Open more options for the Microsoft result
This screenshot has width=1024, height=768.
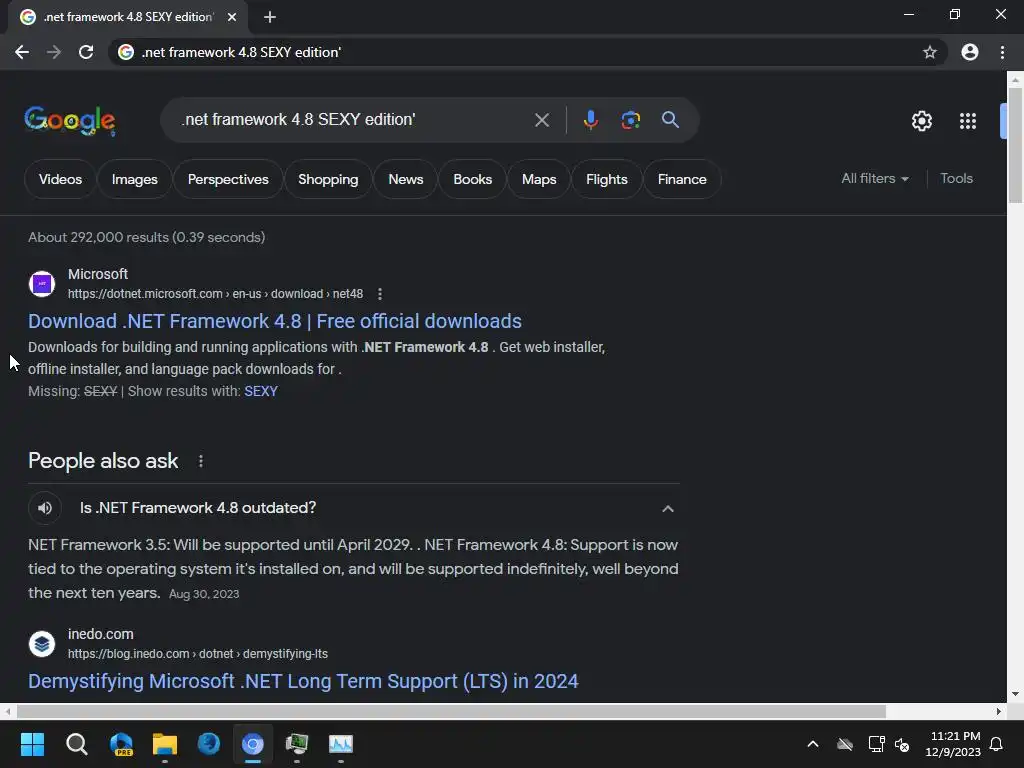(379, 294)
